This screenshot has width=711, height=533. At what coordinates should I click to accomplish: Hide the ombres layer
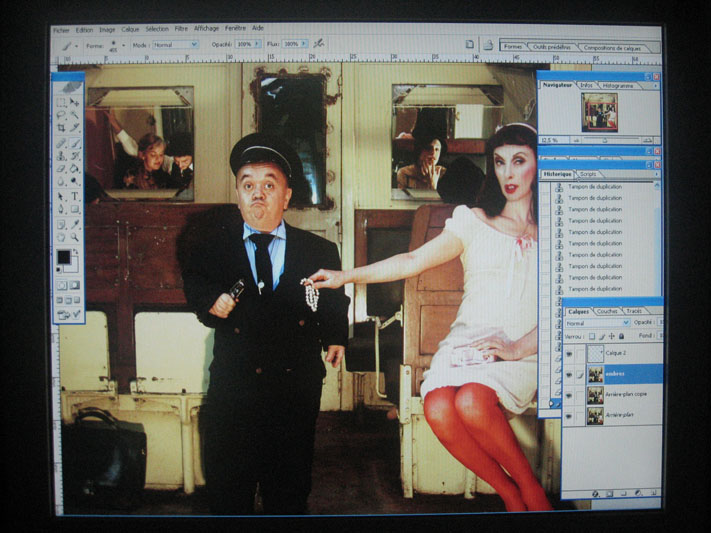pos(569,374)
